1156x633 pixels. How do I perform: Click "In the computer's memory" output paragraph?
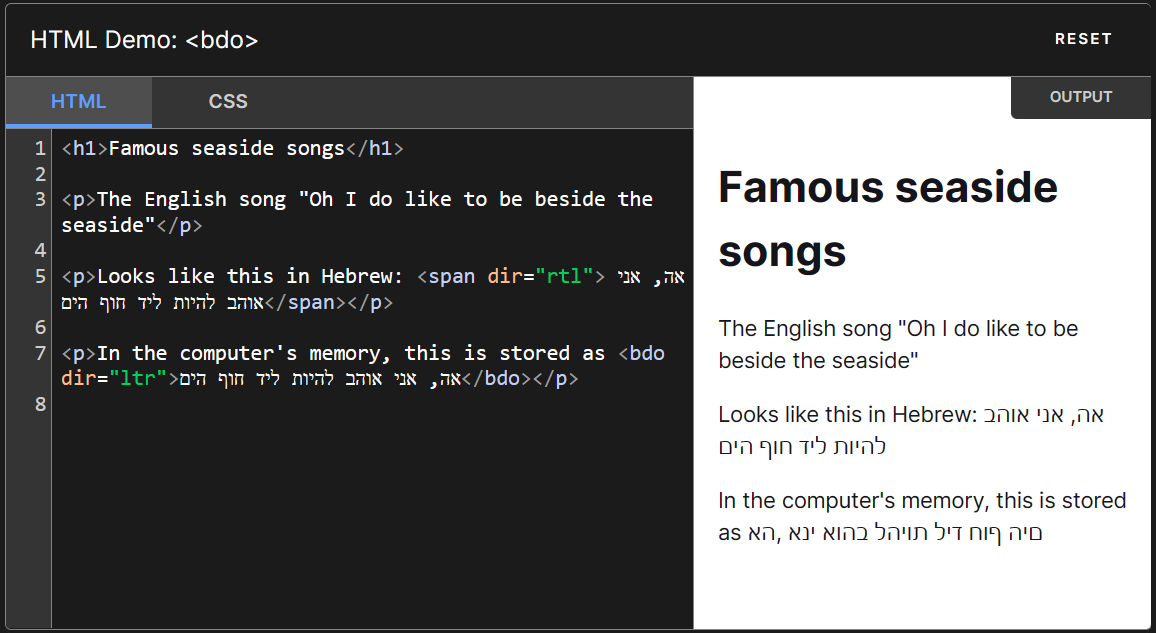click(x=921, y=501)
